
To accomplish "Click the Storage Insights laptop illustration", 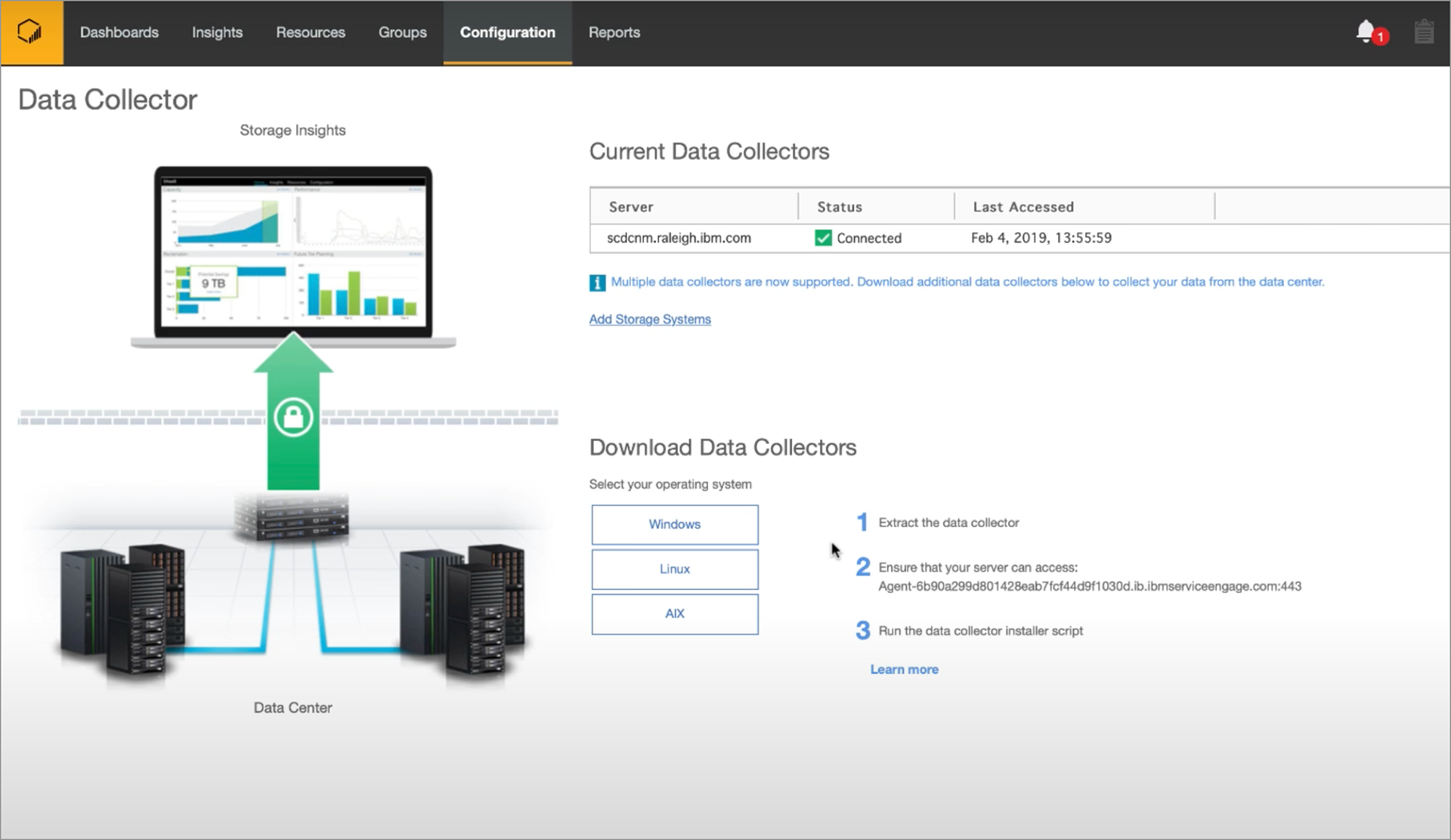I will pyautogui.click(x=293, y=257).
